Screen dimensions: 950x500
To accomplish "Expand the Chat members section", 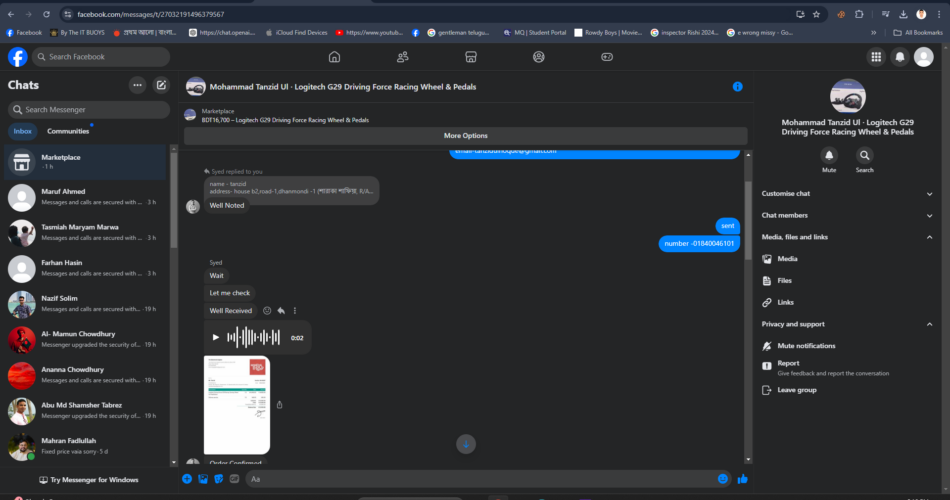I will (x=847, y=216).
